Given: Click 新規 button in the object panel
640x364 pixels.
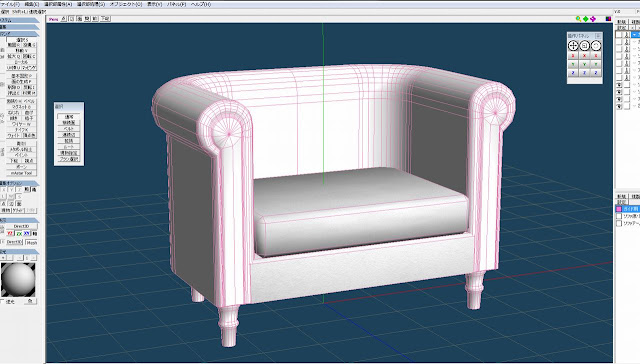Looking at the screenshot, I should click(x=622, y=22).
